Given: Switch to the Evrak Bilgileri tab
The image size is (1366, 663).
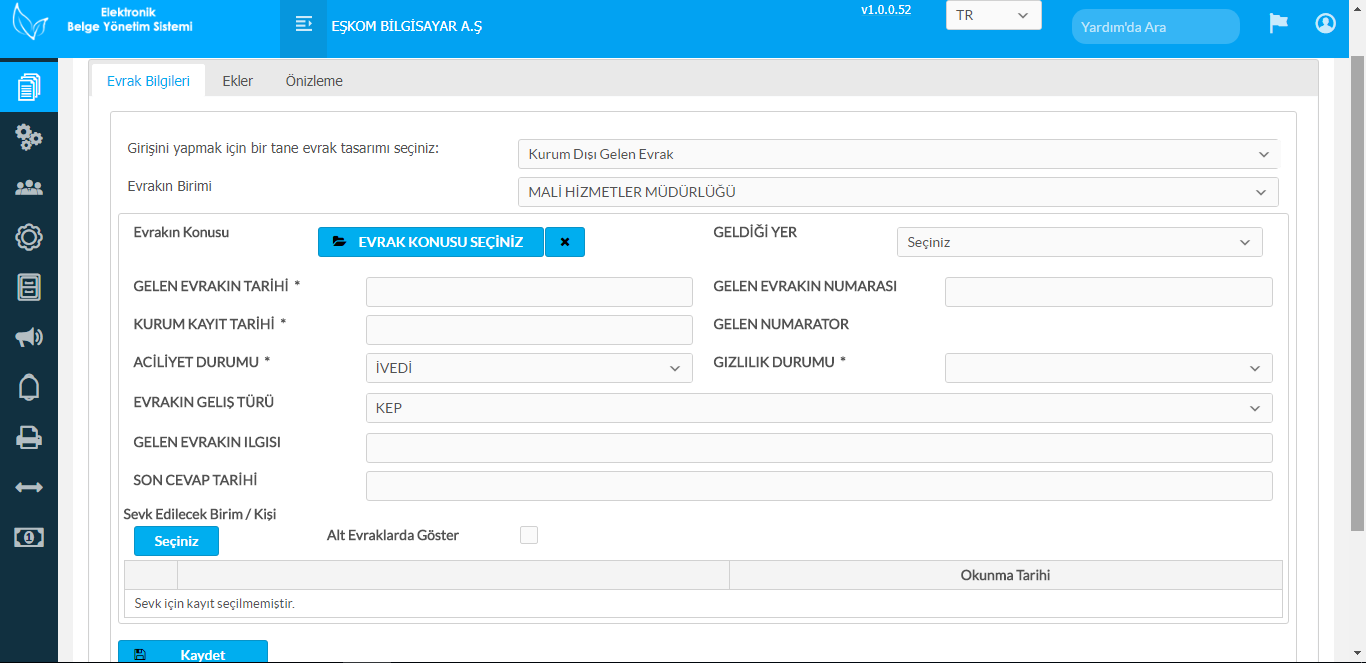Looking at the screenshot, I should pos(148,81).
